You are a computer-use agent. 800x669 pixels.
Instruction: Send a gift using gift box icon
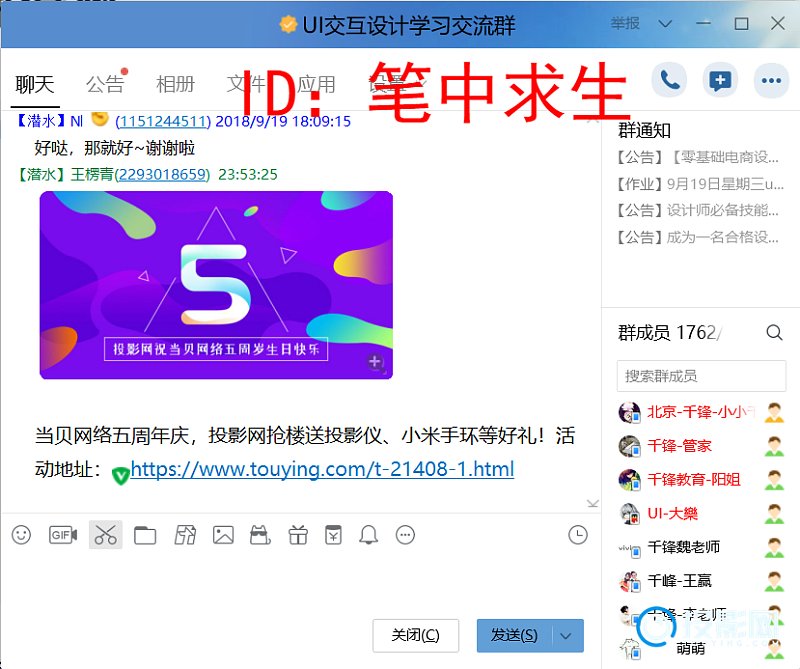pos(298,535)
